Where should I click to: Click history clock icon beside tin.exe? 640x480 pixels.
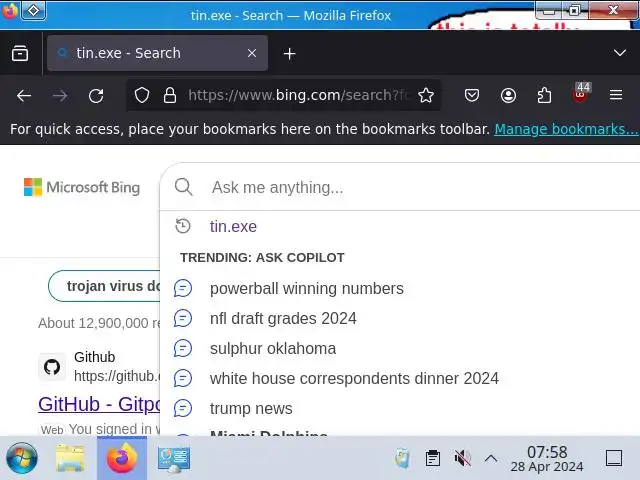click(182, 226)
